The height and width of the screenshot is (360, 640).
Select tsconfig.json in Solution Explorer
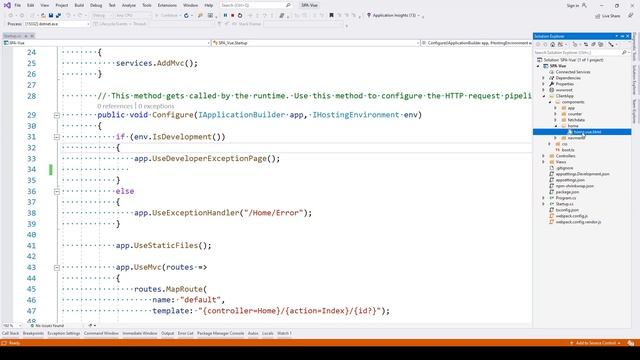(x=567, y=210)
